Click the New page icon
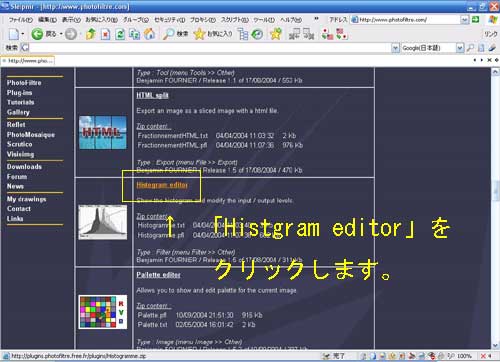 tap(14, 34)
